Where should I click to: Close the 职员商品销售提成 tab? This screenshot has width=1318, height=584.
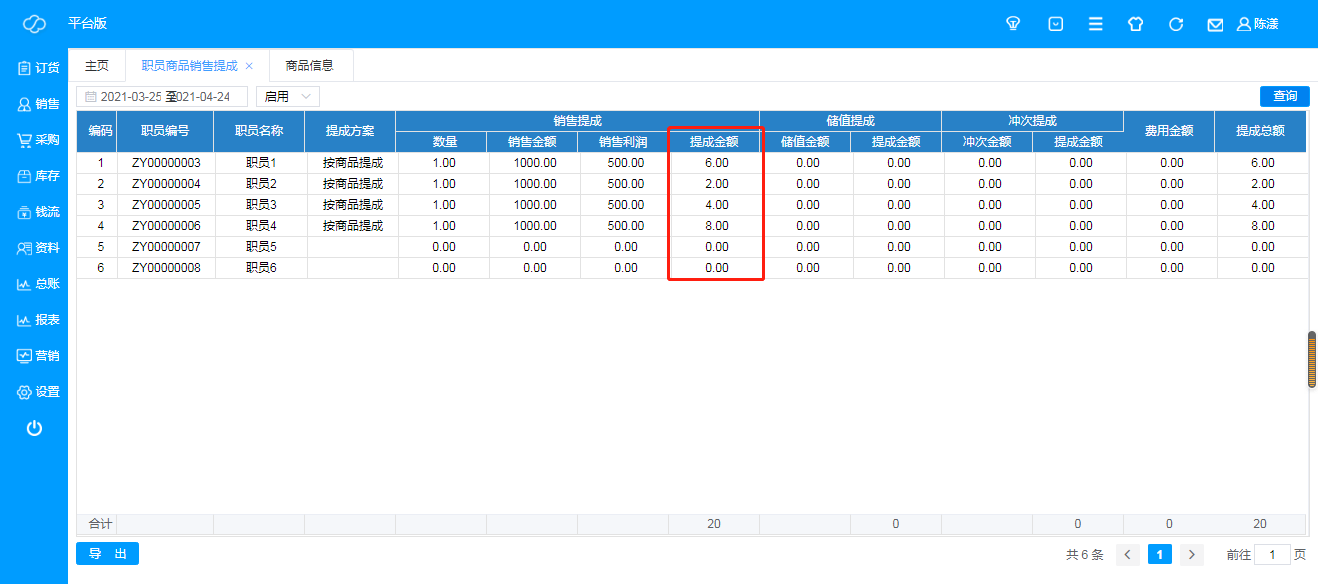point(249,66)
